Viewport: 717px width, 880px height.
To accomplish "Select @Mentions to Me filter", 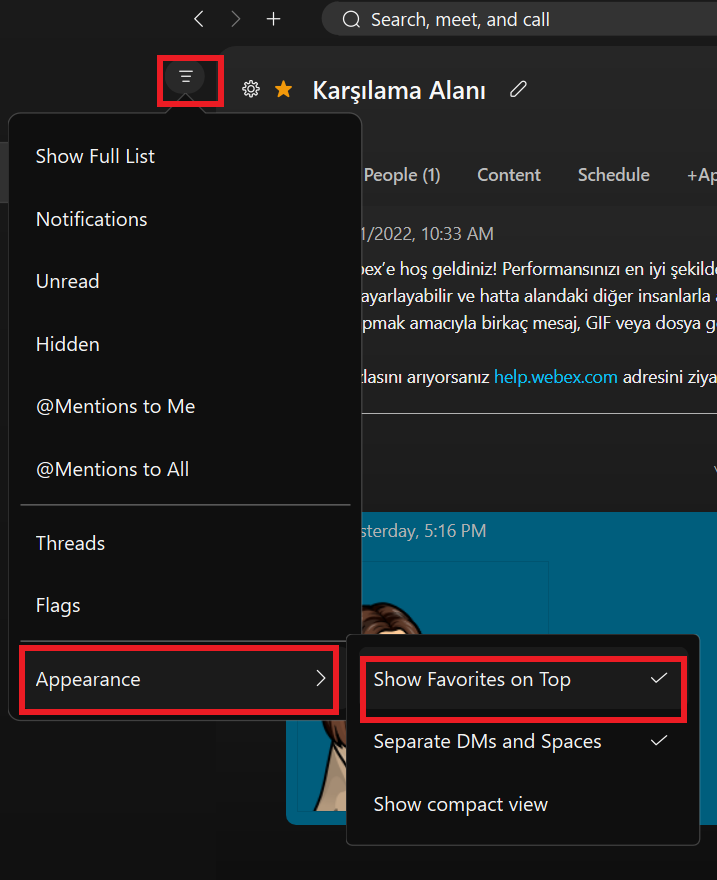I will (x=115, y=406).
